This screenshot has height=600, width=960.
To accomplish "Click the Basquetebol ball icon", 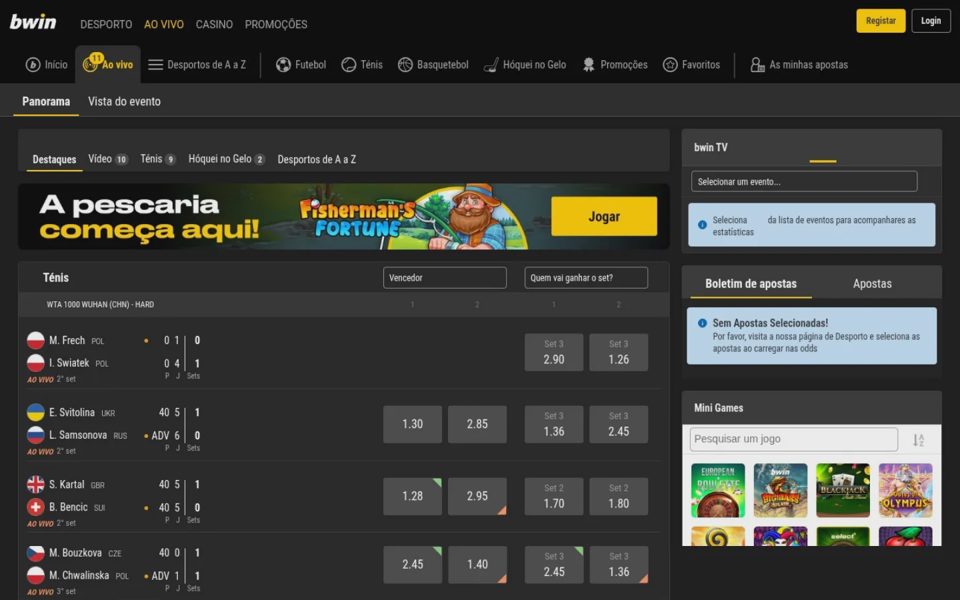I will click(x=405, y=65).
